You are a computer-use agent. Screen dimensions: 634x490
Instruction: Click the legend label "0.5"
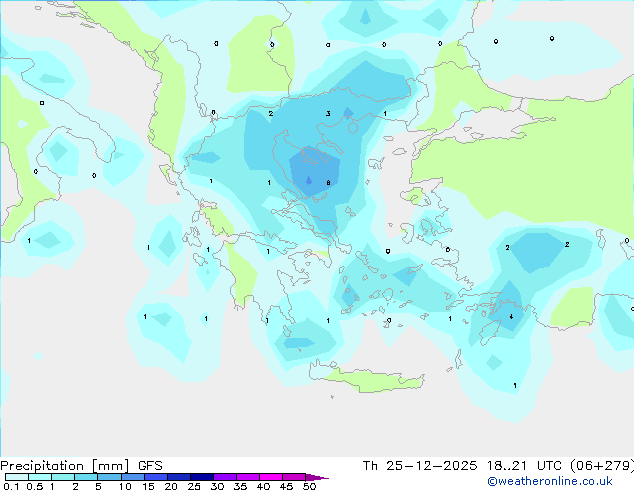point(35,486)
